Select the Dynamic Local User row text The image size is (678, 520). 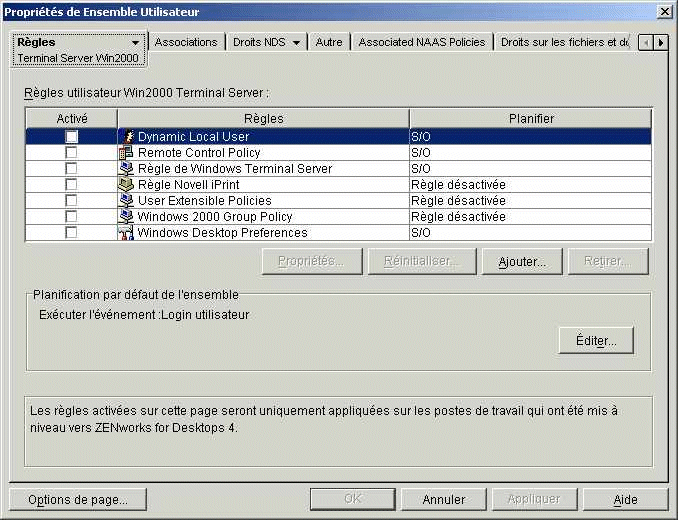[193, 137]
